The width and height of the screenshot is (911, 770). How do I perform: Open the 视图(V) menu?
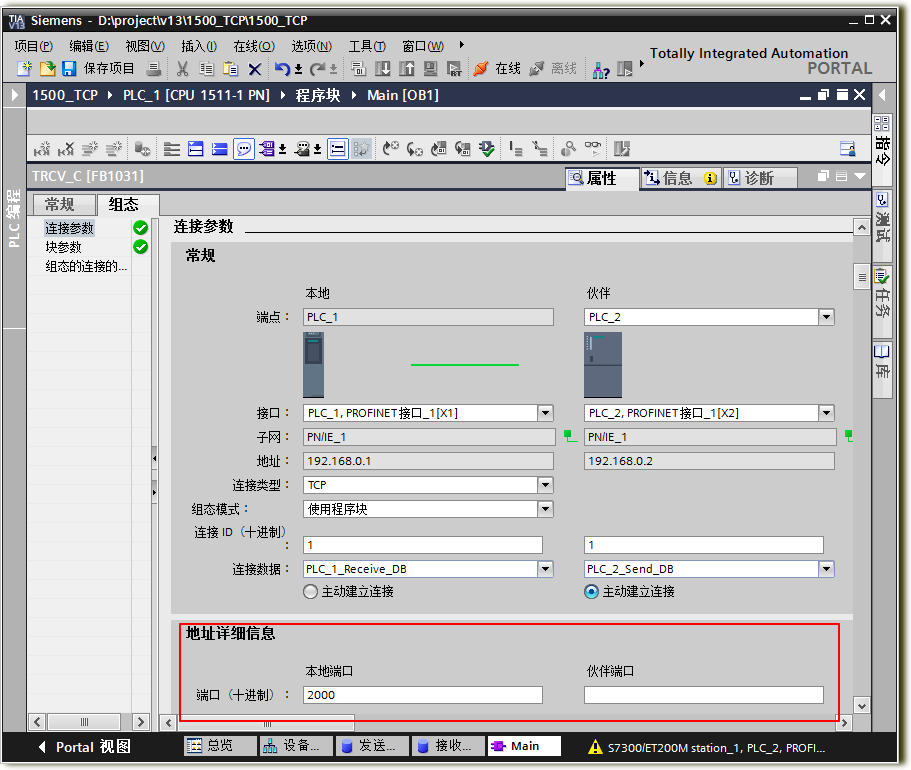pos(145,45)
